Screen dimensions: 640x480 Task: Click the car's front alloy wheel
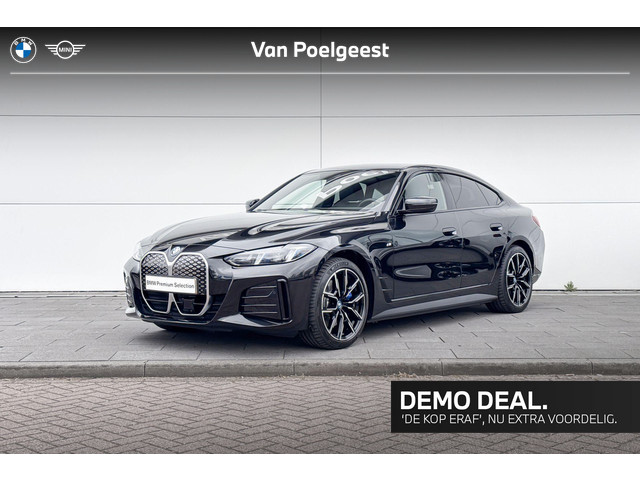coord(337,304)
